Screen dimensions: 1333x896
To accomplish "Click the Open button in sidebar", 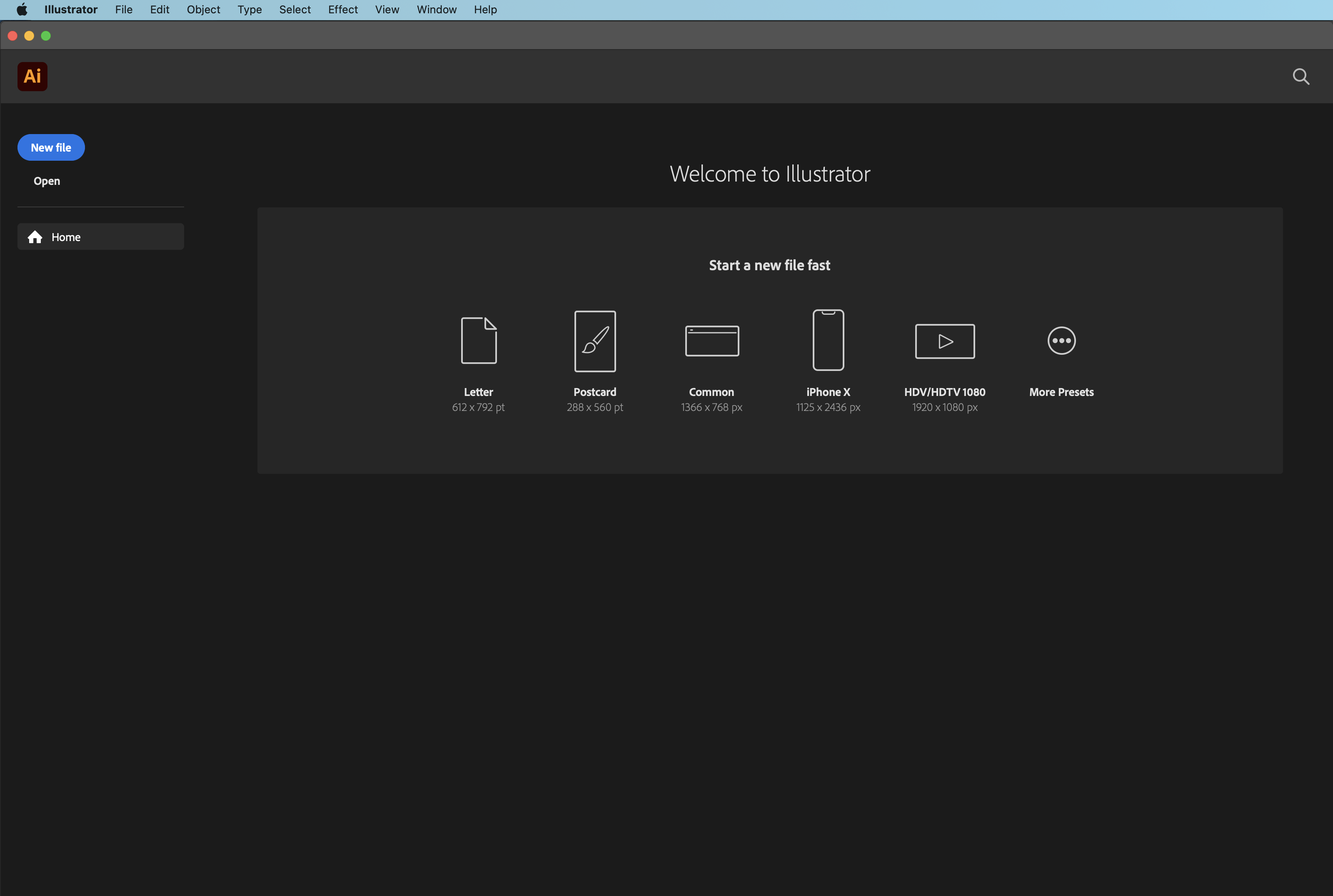I will point(47,181).
